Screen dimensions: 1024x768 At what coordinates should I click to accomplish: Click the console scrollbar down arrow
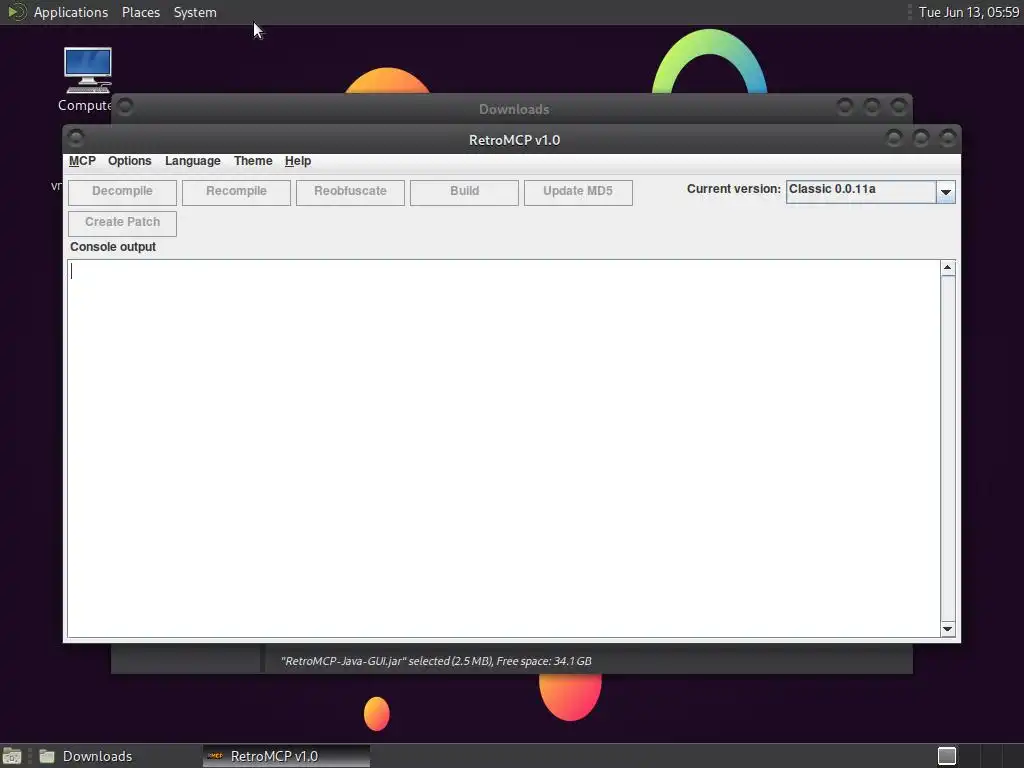pos(948,630)
